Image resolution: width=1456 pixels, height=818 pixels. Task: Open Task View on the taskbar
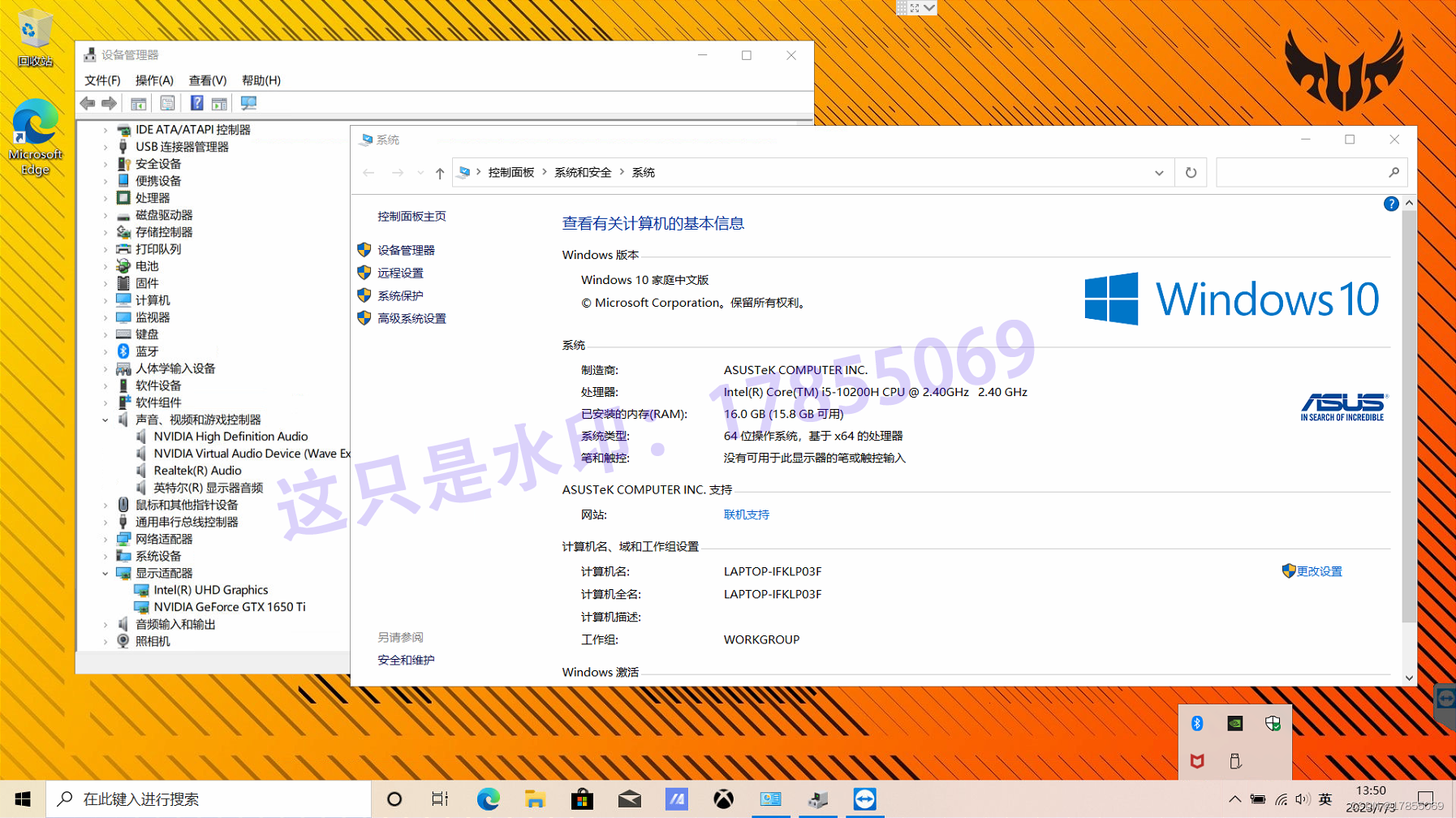[440, 799]
